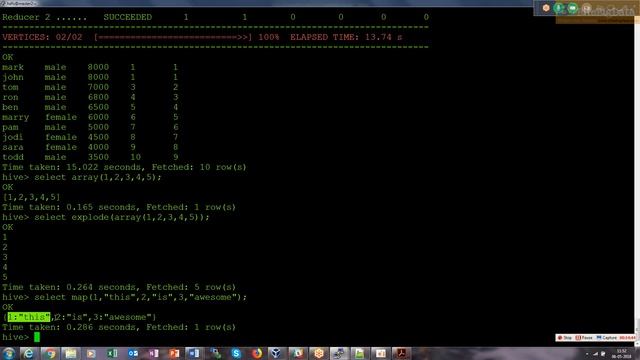Image resolution: width=640 pixels, height=360 pixels.
Task: Click the 'john male 8000' row
Action: click(x=90, y=77)
